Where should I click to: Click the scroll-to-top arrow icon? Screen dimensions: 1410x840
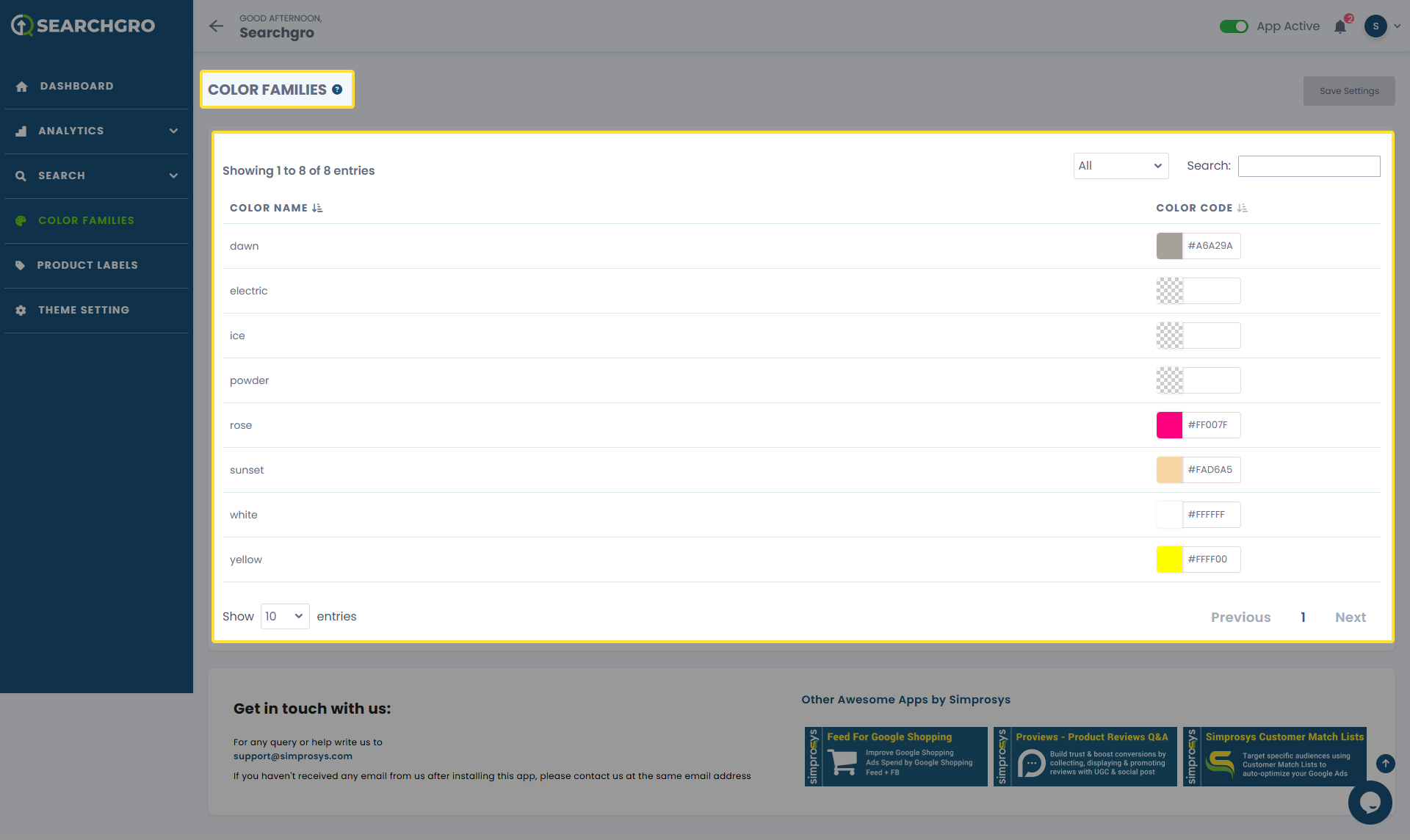1385,764
